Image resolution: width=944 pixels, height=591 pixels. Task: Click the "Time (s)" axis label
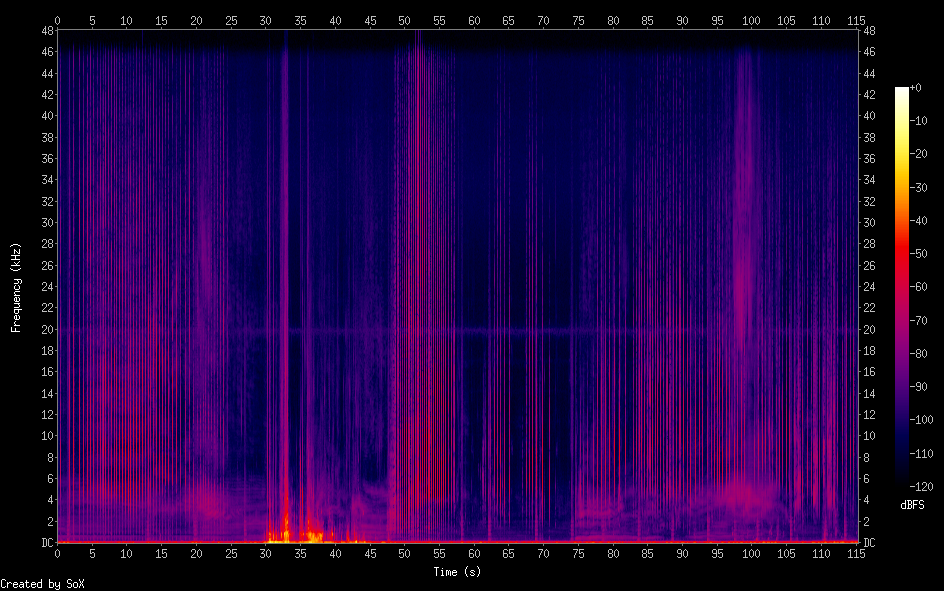(458, 572)
